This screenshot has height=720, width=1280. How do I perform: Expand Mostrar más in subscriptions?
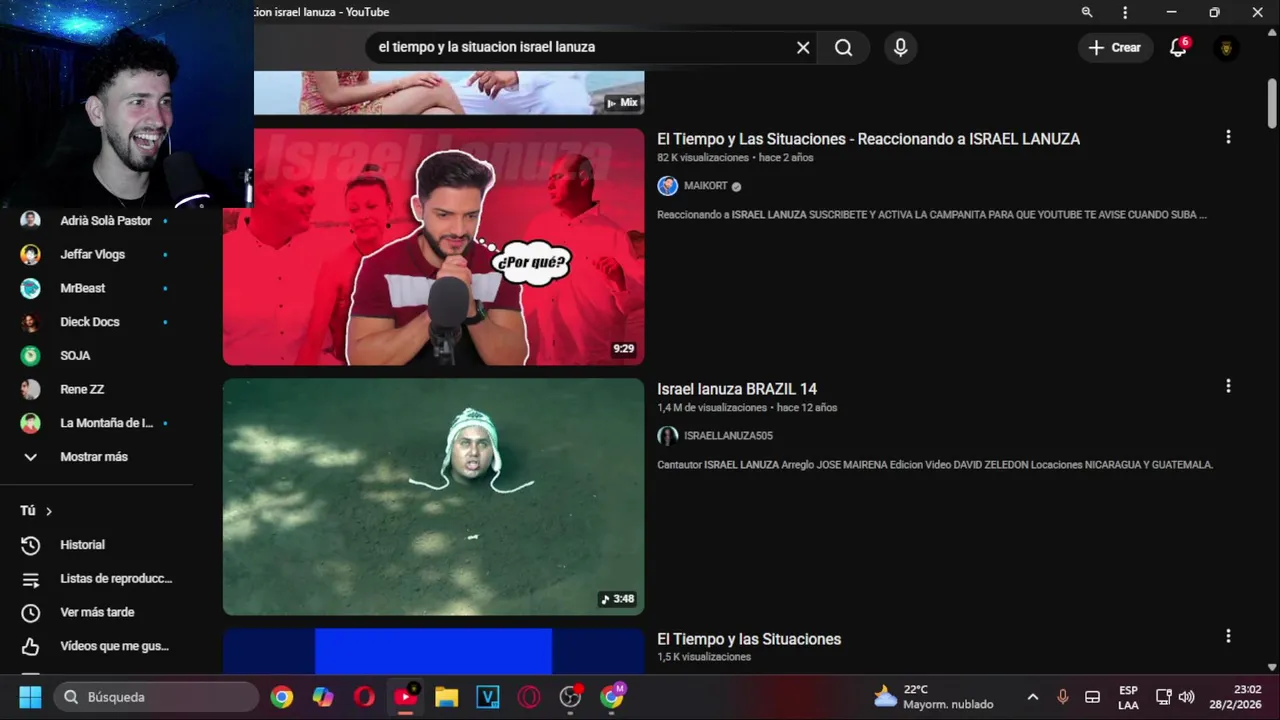(x=96, y=457)
